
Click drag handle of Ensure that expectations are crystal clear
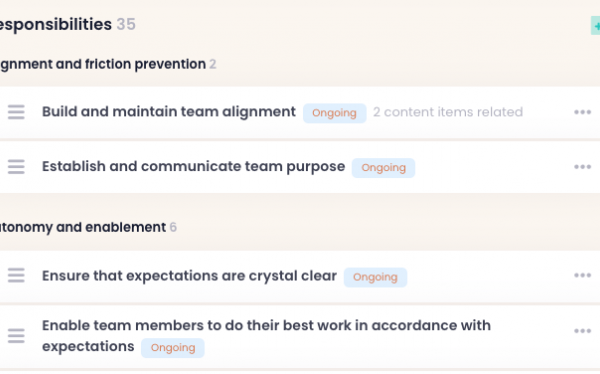[x=16, y=275]
